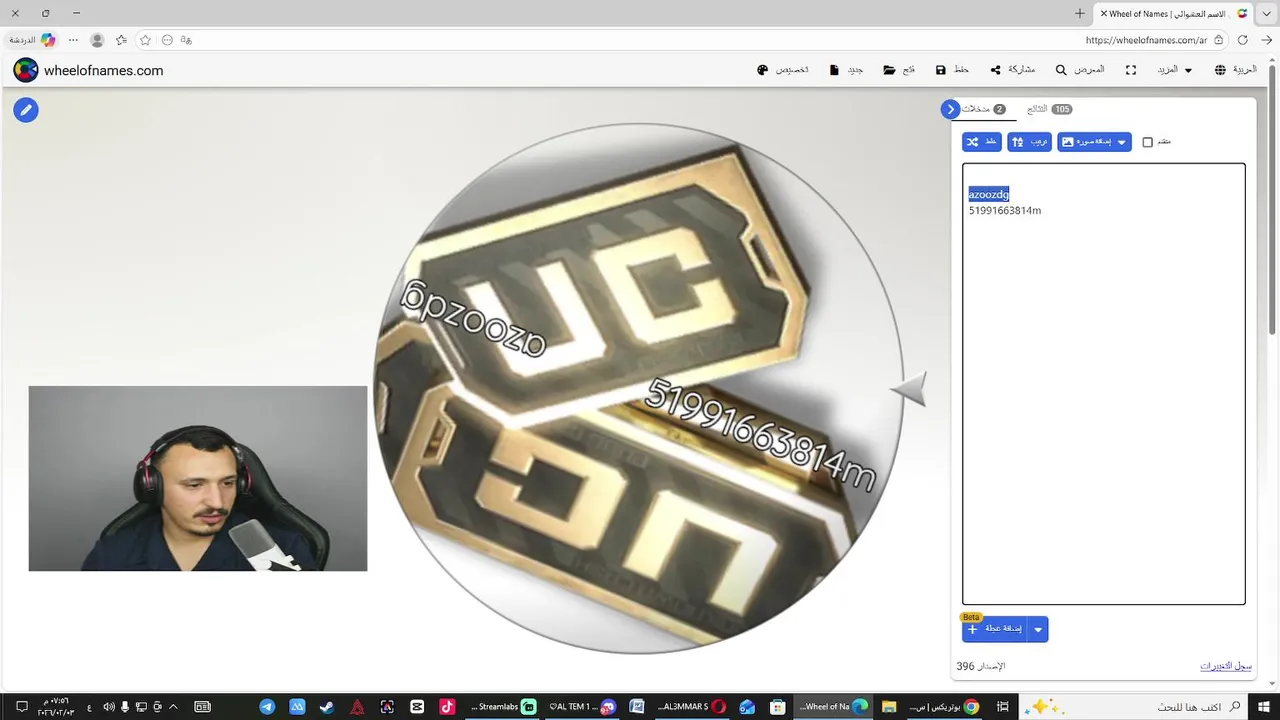Refresh the page in browser
Image resolution: width=1280 pixels, height=720 pixels.
point(1243,40)
